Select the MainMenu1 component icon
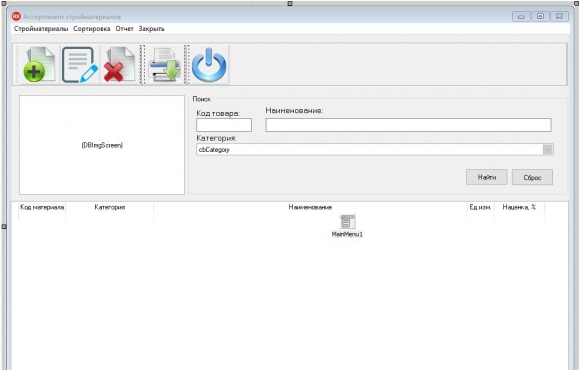This screenshot has height=370, width=580. point(347,222)
